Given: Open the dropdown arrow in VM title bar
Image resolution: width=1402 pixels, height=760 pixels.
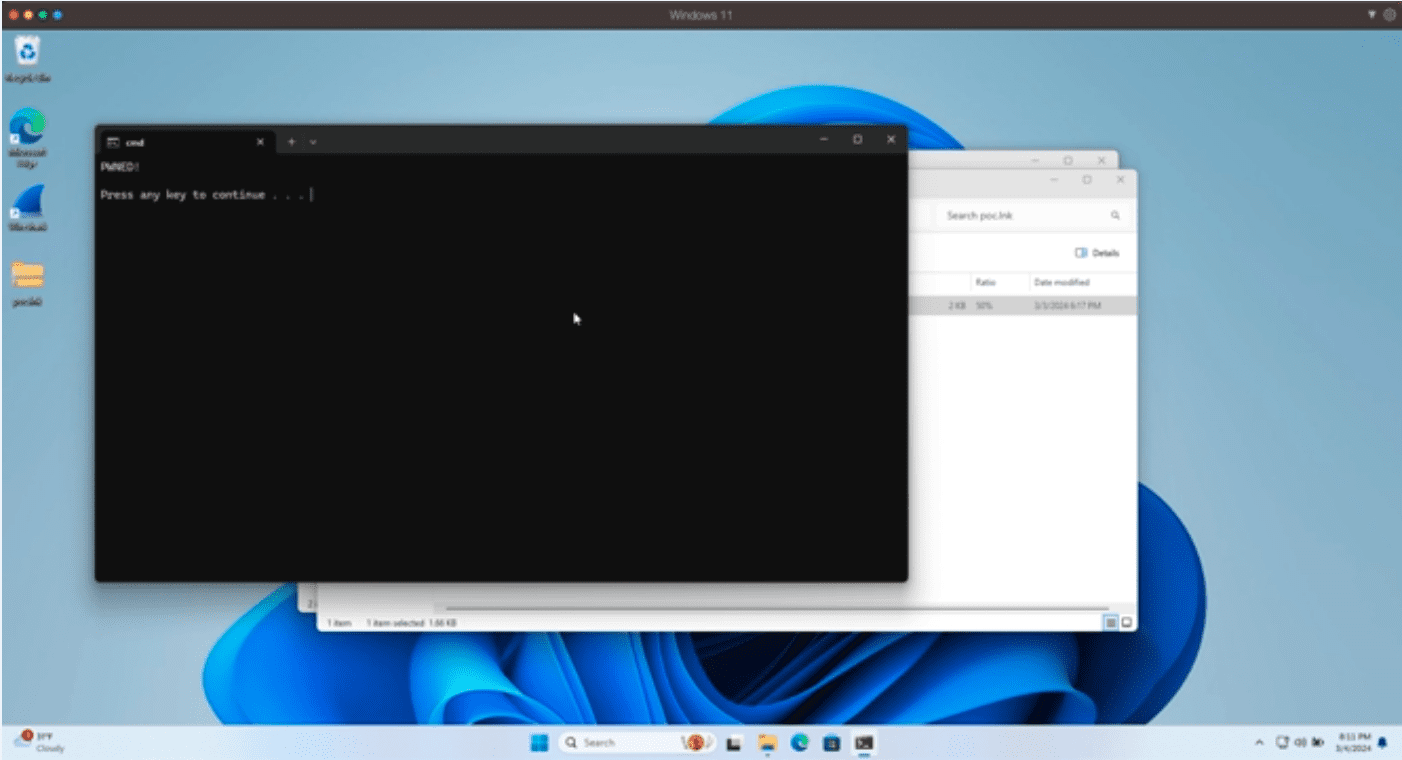Looking at the screenshot, I should coord(1372,15).
